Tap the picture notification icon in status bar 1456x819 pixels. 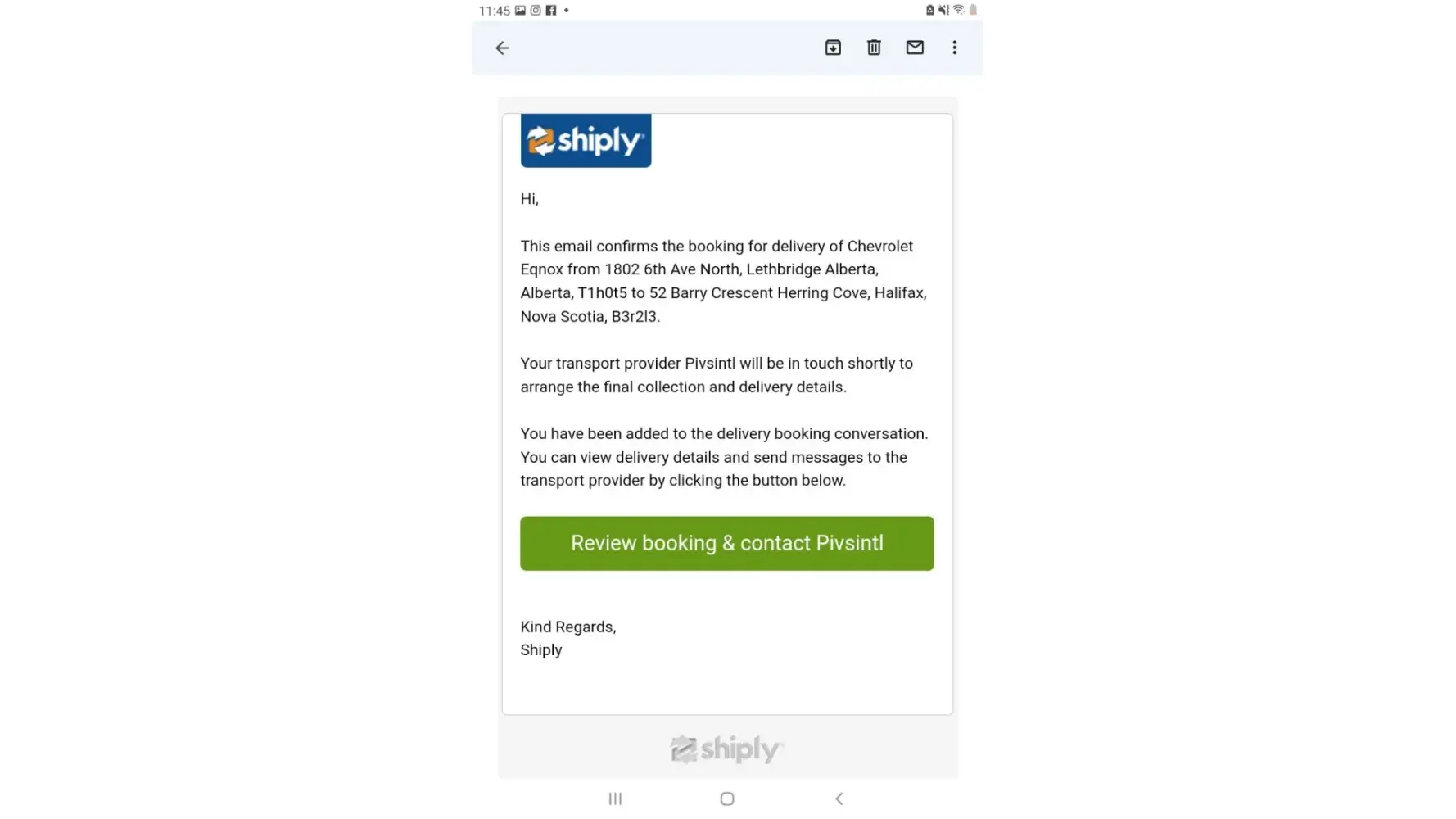pyautogui.click(x=520, y=11)
